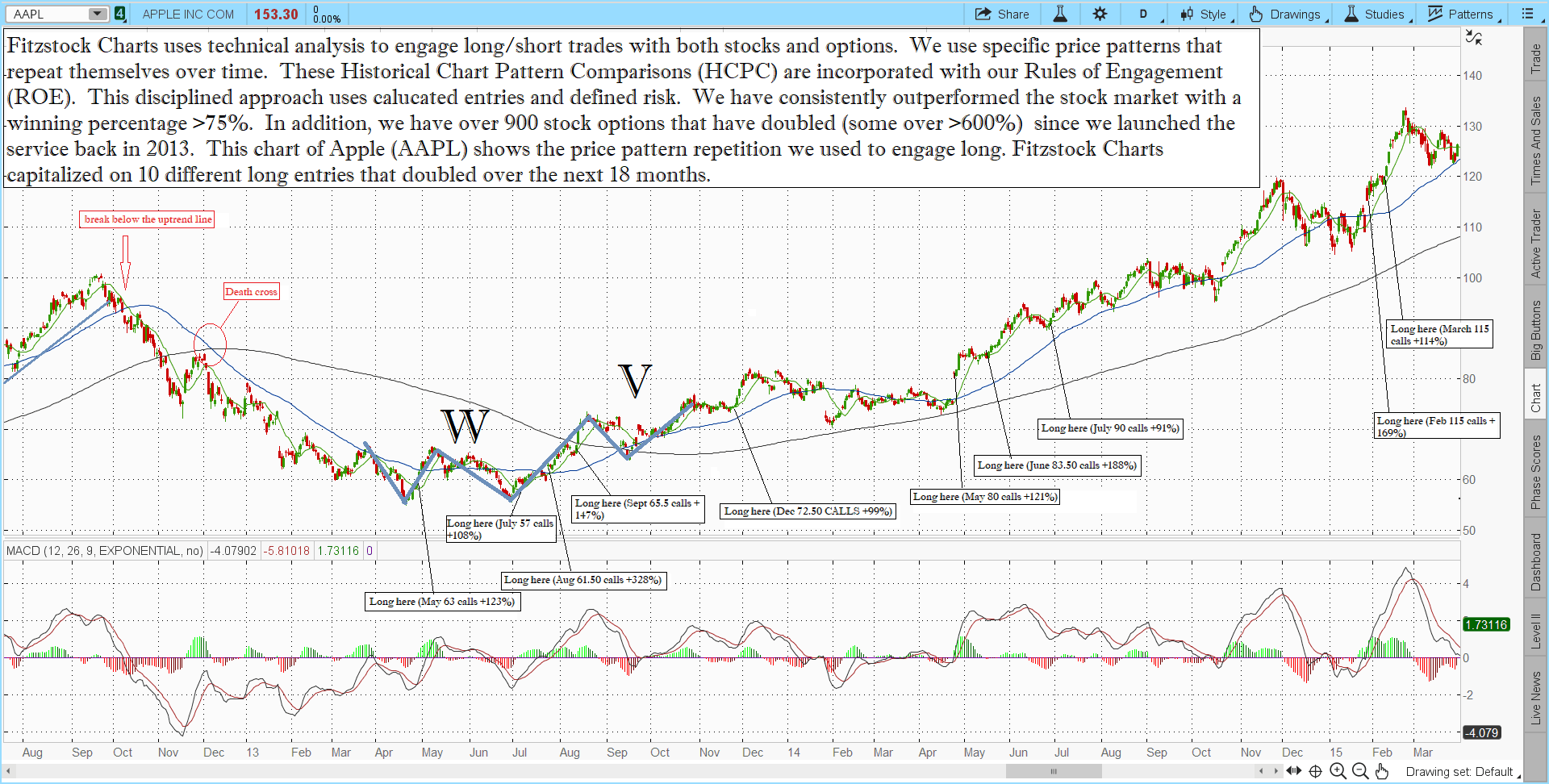
Task: Click the zoom in magnifier icon
Action: point(1338,771)
